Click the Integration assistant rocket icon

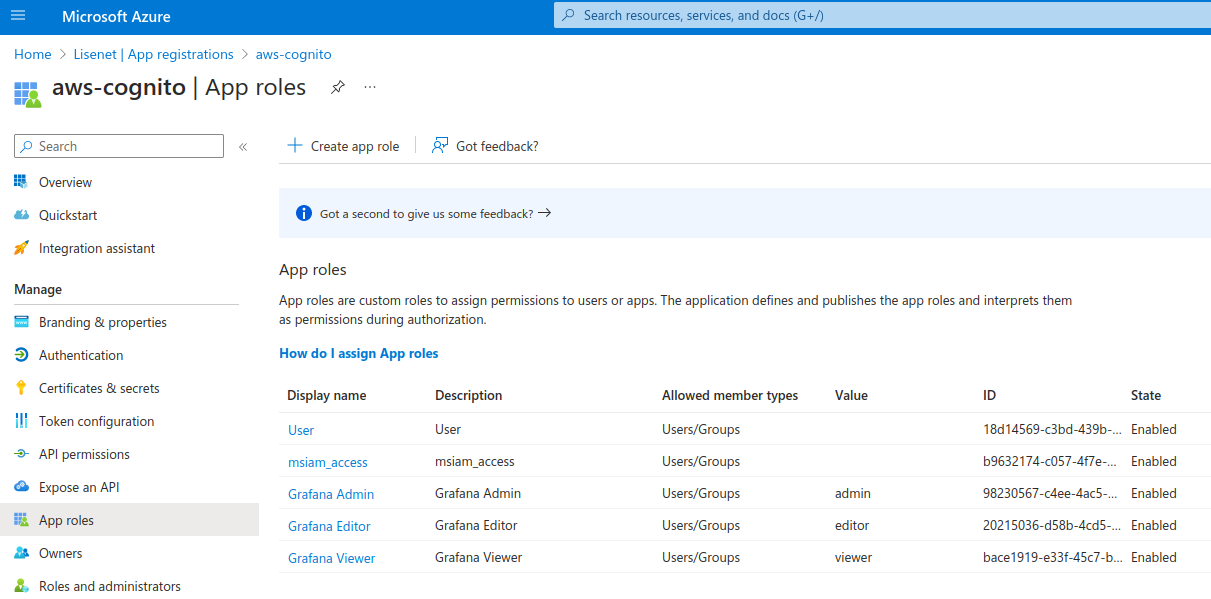point(21,248)
